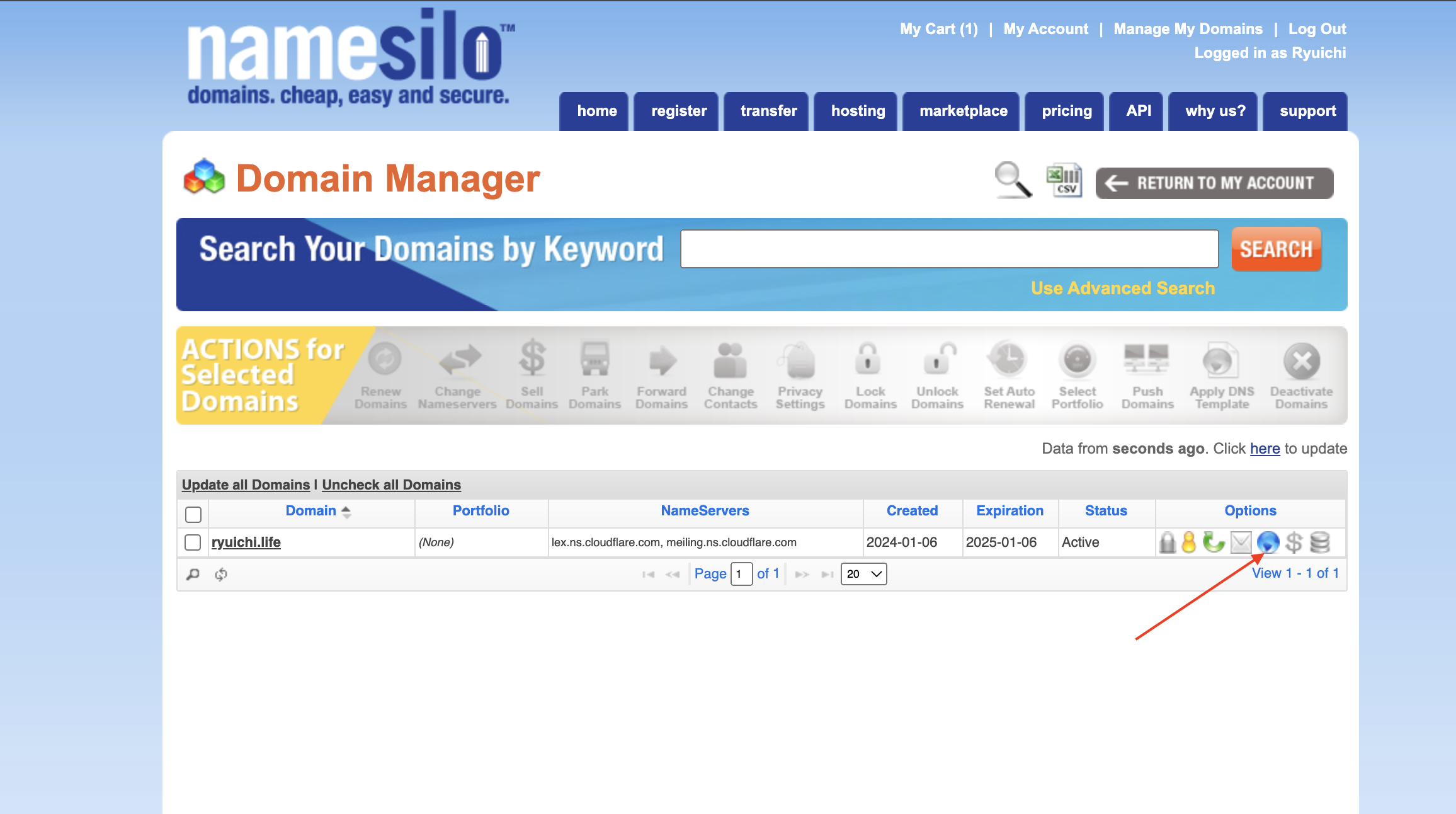
Task: Open the rows-per-page dropdown showing 20
Action: tap(863, 574)
